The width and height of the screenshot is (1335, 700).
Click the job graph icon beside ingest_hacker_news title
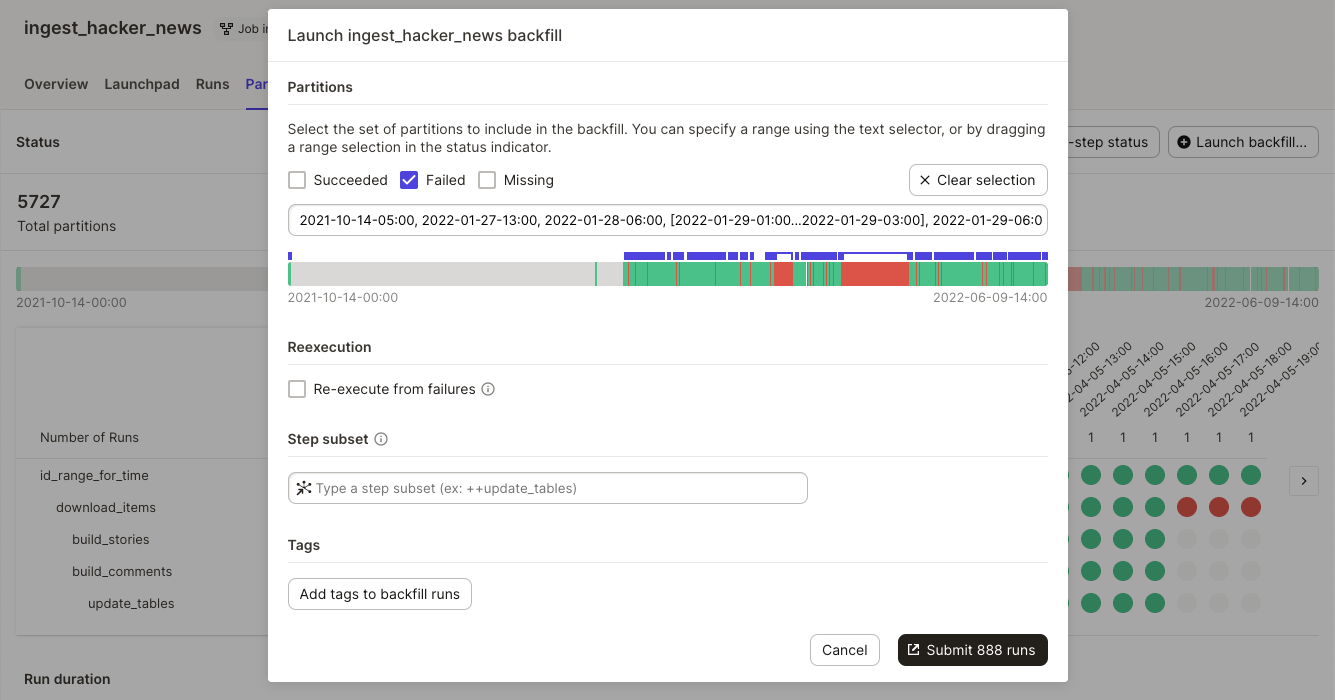pyautogui.click(x=225, y=29)
